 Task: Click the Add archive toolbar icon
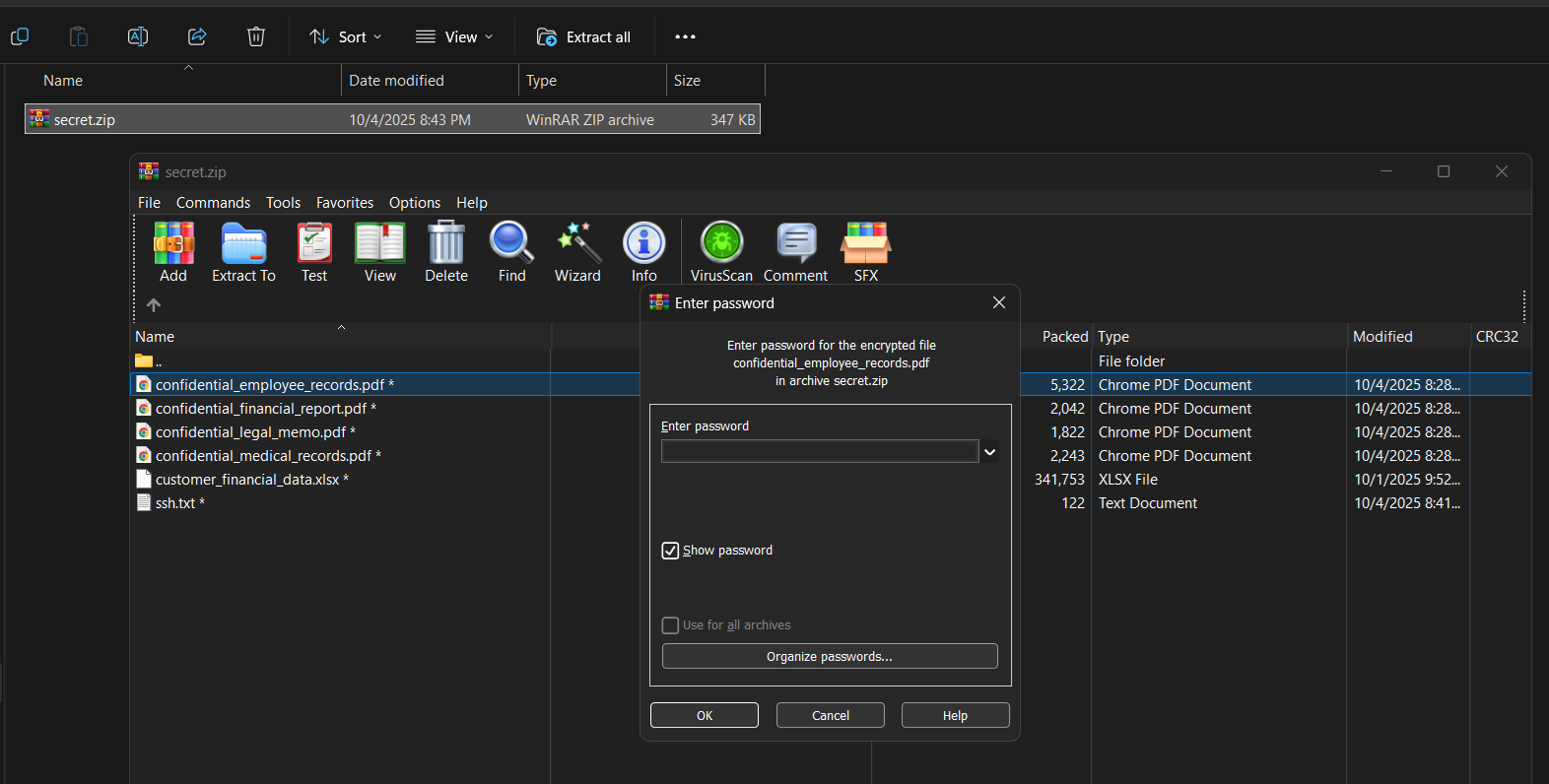point(173,252)
